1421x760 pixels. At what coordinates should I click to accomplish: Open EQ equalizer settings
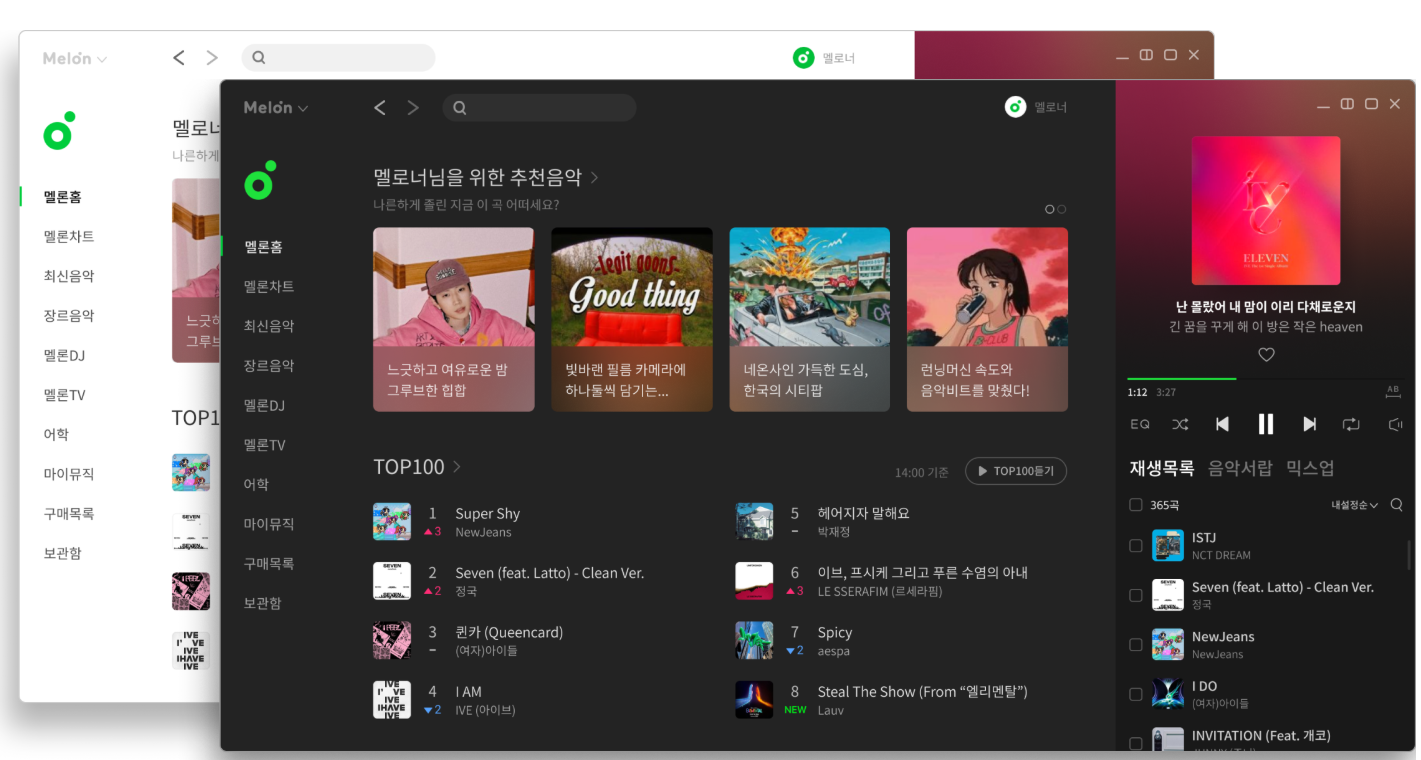[x=1140, y=424]
